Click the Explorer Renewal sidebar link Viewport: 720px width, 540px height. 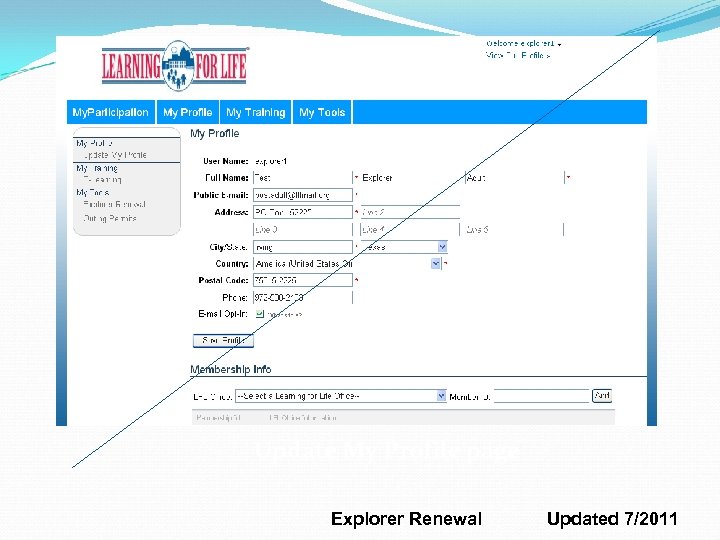click(114, 204)
